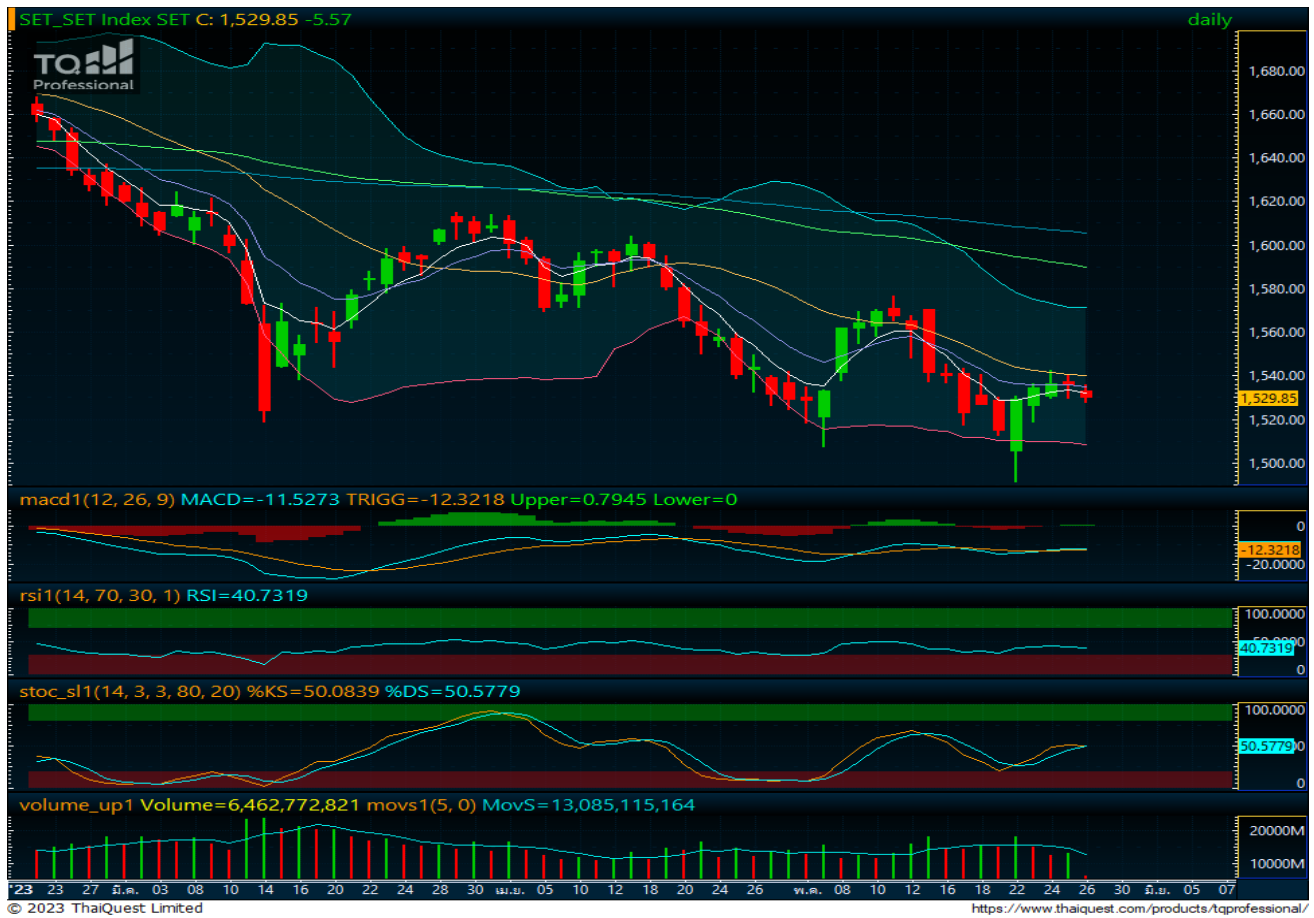Click the TRIGG=-12.3218 value
Image resolution: width=1314 pixels, height=918 pixels.
tap(425, 498)
